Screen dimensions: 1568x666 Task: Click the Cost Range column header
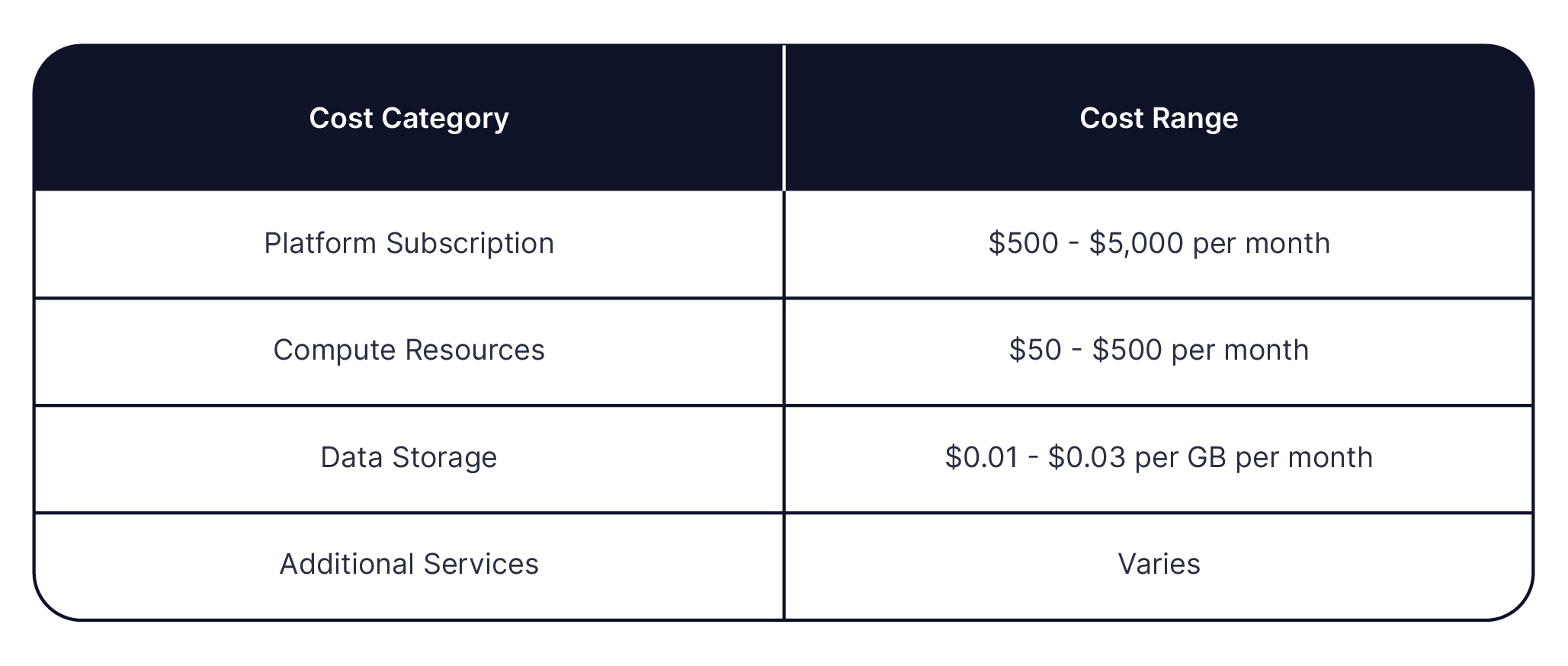coord(1159,118)
